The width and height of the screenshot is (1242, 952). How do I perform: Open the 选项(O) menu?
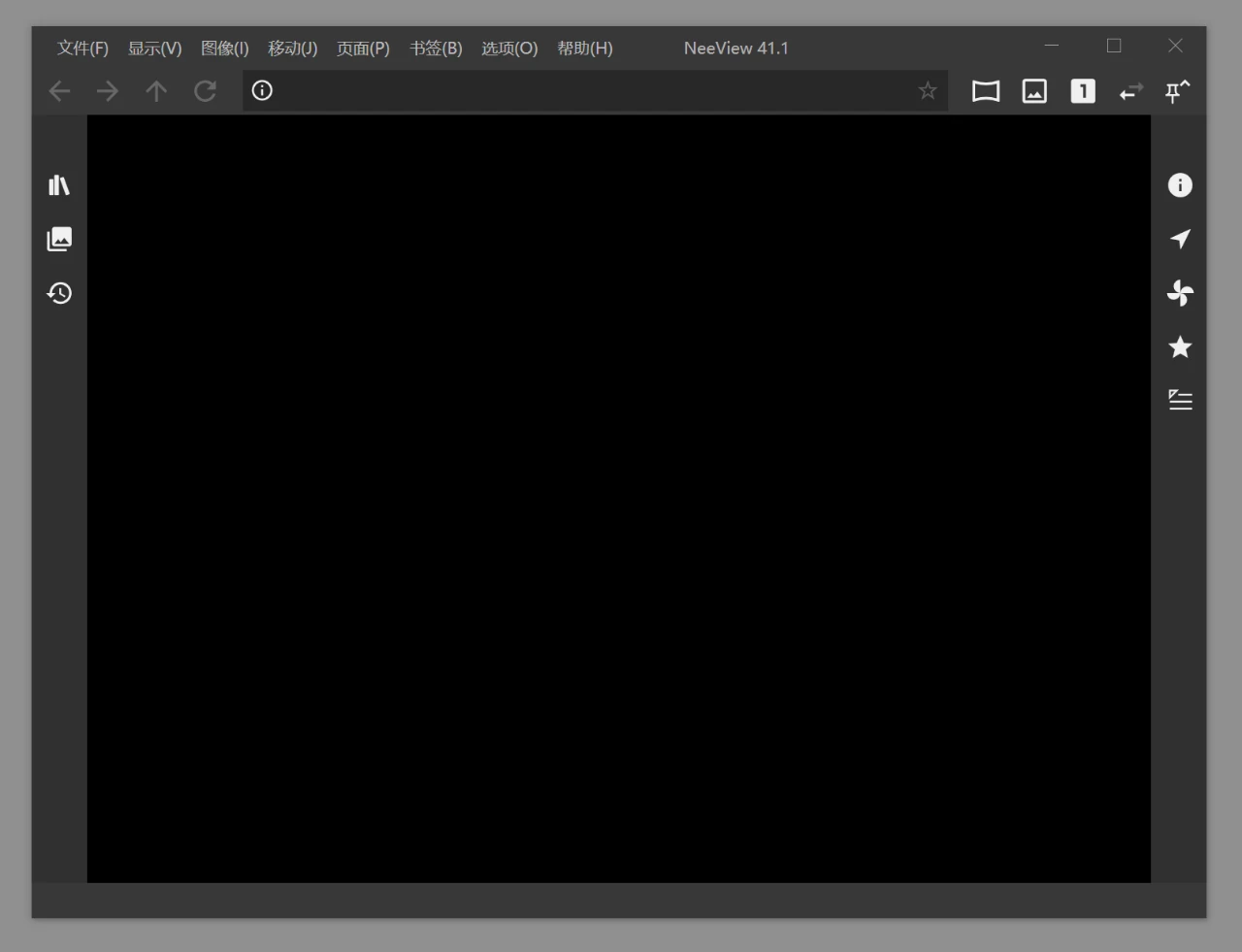[x=509, y=49]
